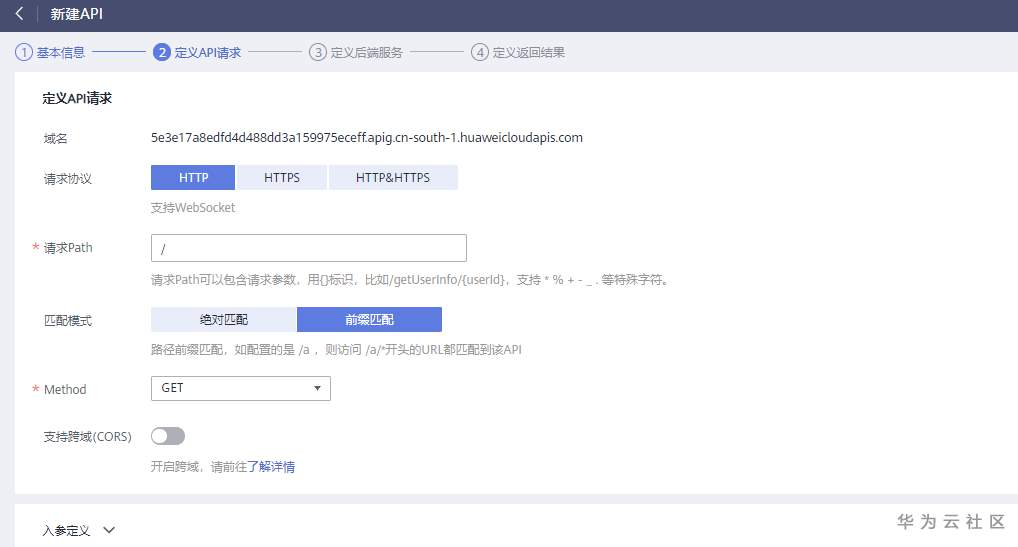The width and height of the screenshot is (1018, 547).
Task: Open the 了解详情 link
Action: click(x=271, y=467)
